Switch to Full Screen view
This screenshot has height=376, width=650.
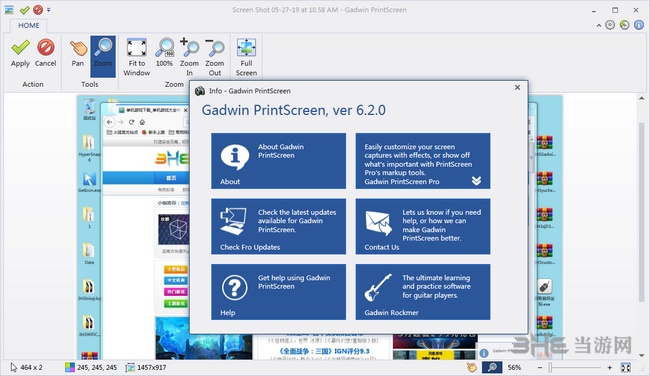click(x=246, y=57)
